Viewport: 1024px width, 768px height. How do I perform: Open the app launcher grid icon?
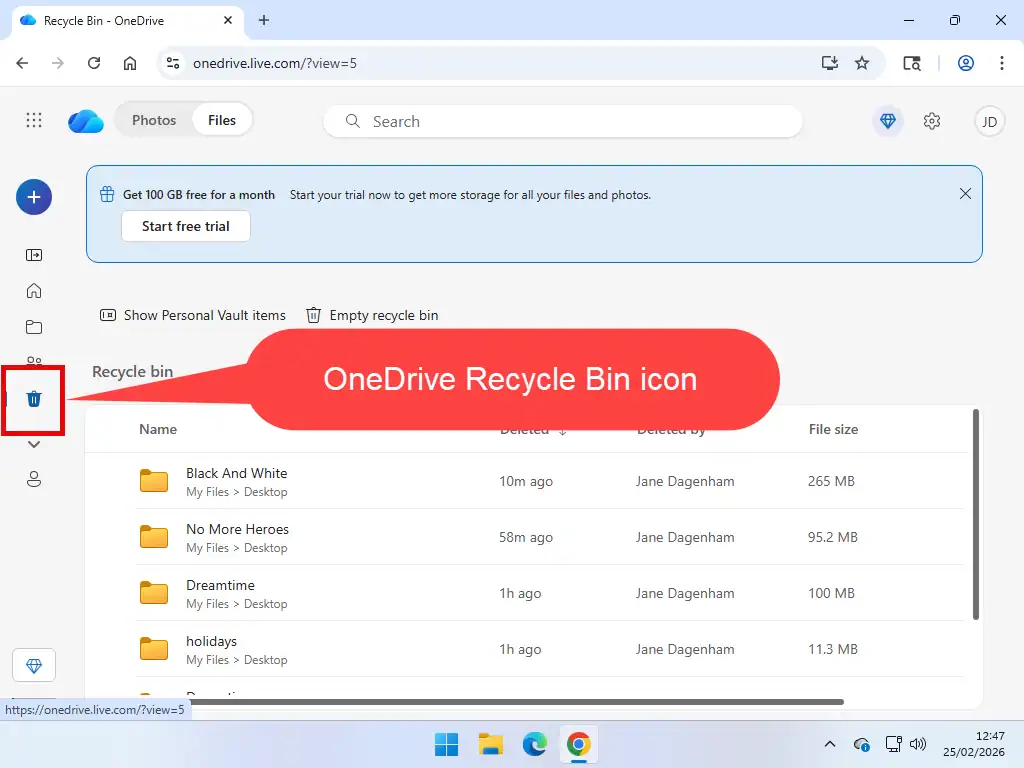coord(33,120)
